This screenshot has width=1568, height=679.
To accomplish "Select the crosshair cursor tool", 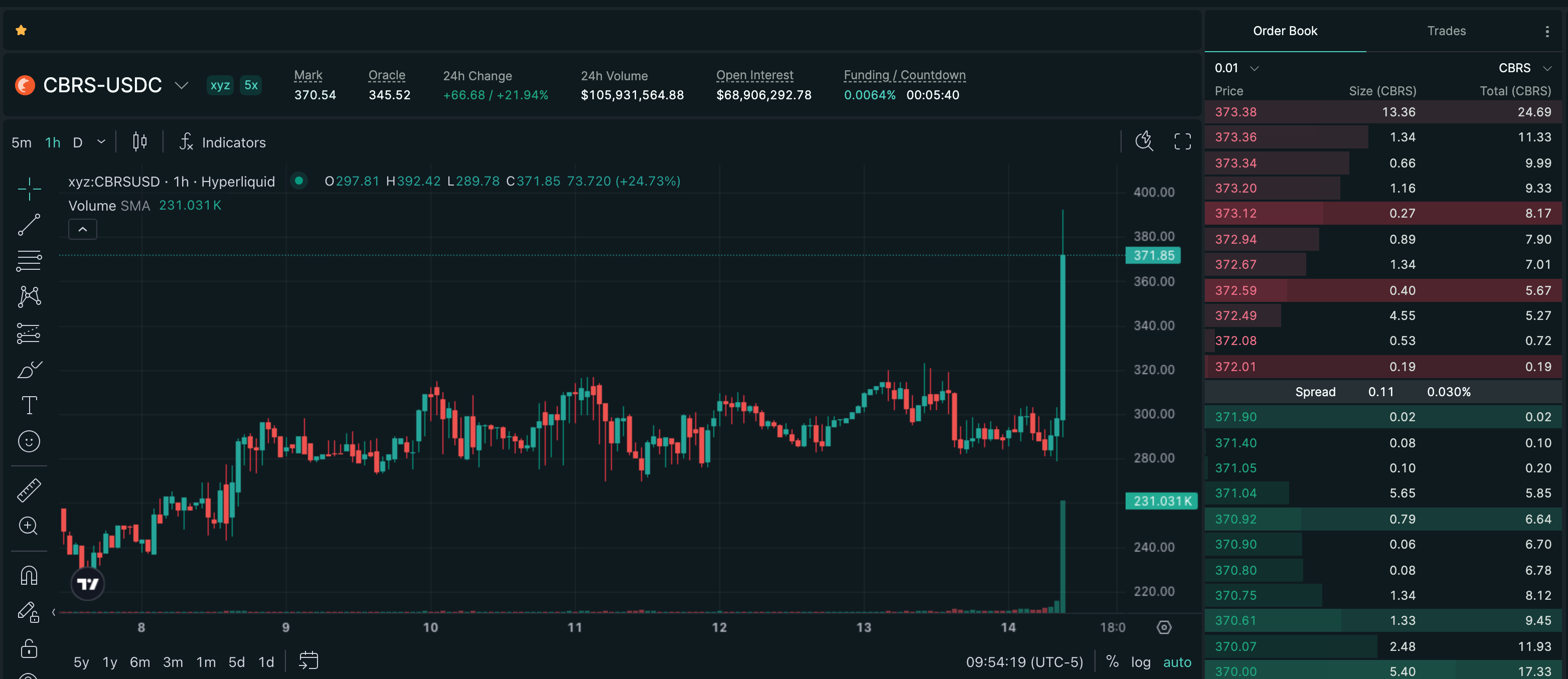I will (29, 189).
